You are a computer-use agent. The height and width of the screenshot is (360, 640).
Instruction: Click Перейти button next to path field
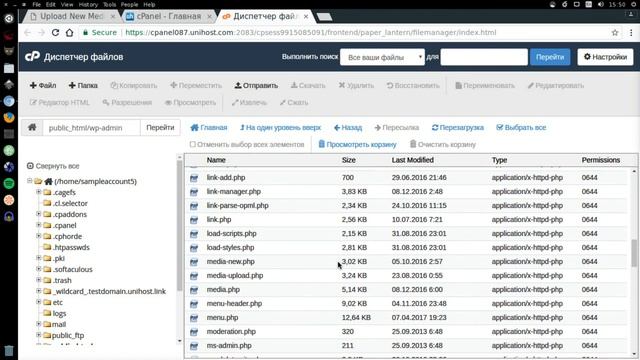pyautogui.click(x=160, y=127)
